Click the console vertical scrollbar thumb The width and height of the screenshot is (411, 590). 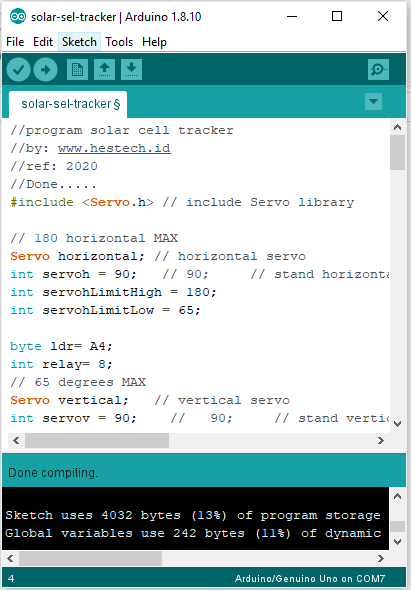(x=397, y=526)
